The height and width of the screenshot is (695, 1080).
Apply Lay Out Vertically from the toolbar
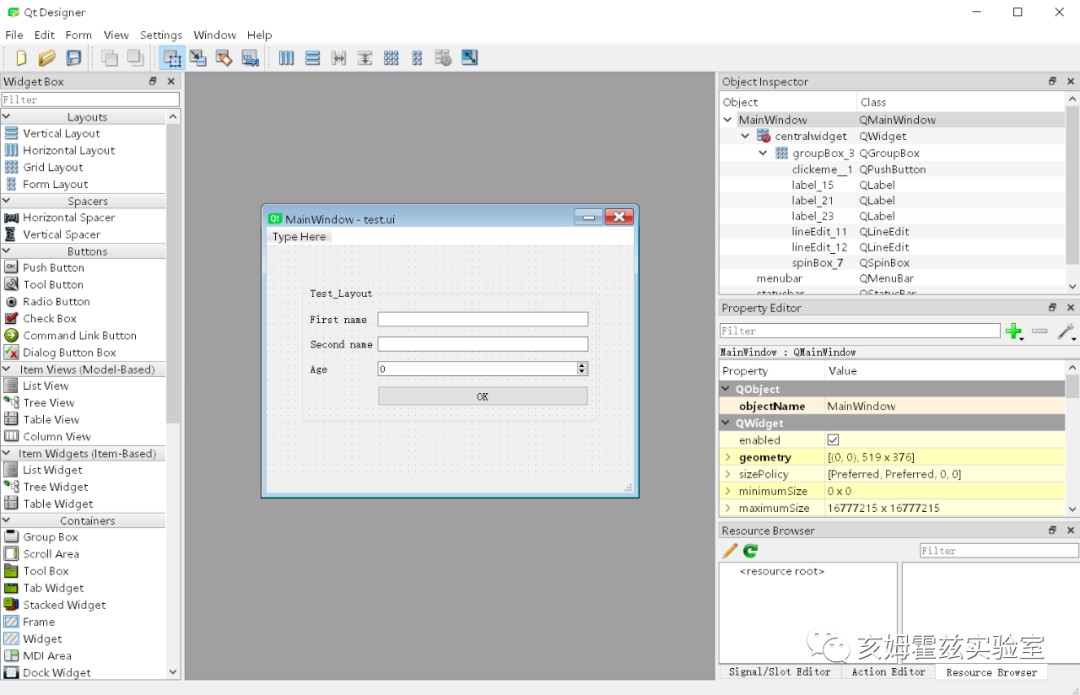pos(312,58)
